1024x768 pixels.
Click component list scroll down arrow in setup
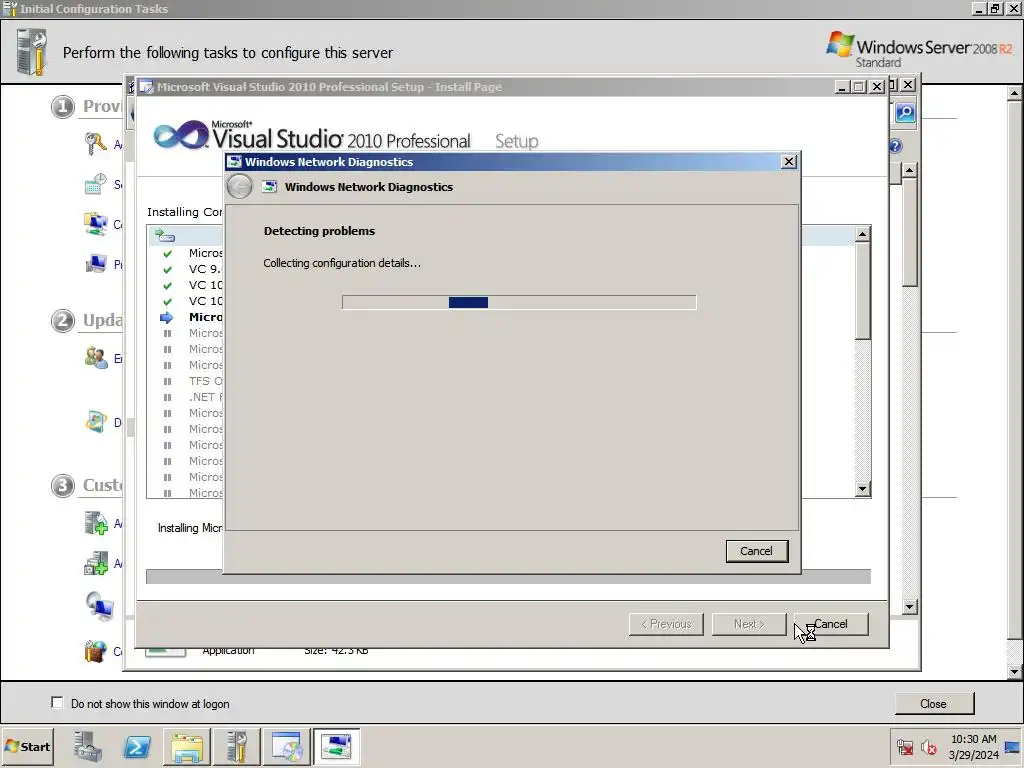pyautogui.click(x=863, y=488)
